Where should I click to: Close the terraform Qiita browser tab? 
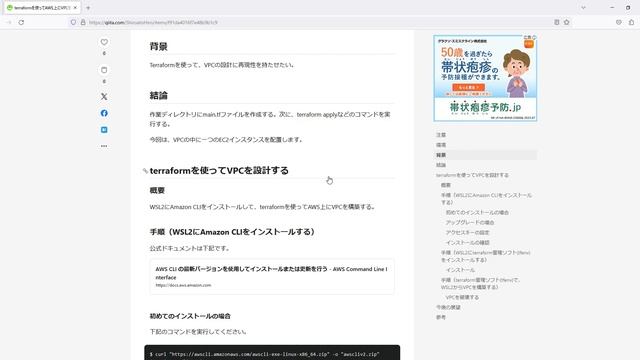(75, 8)
